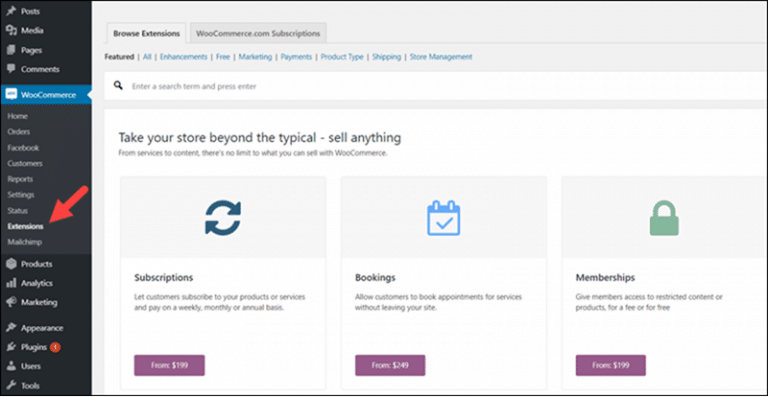Open the Mailchimp submenu item
This screenshot has width=768, height=397.
pyautogui.click(x=24, y=242)
